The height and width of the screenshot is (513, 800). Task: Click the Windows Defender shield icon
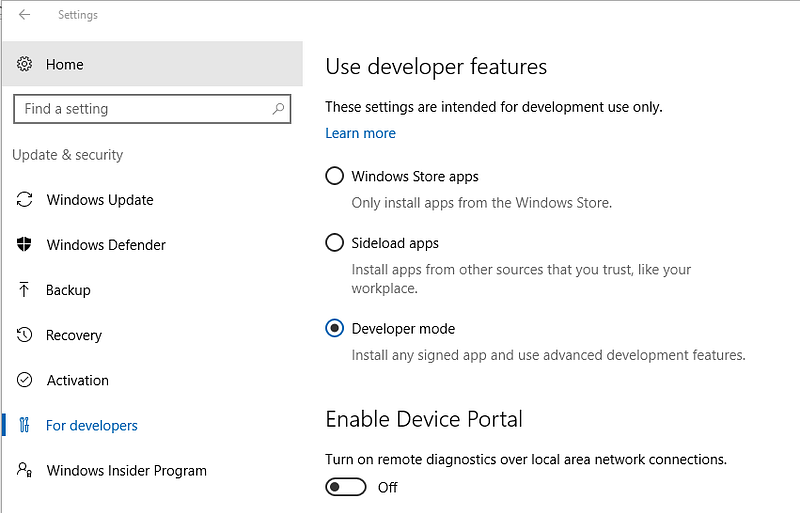[x=24, y=245]
